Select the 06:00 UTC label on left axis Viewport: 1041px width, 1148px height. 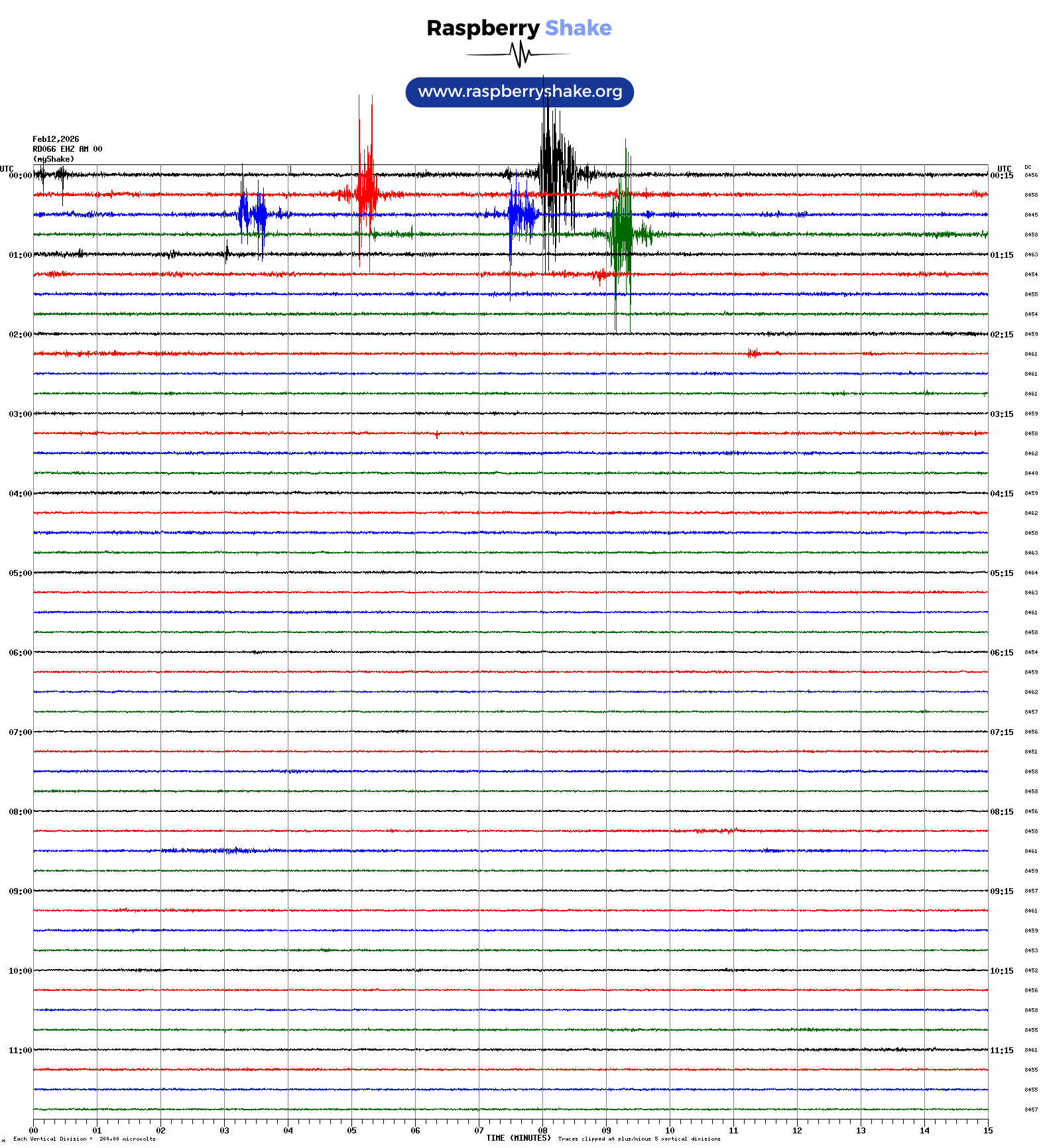[x=20, y=653]
